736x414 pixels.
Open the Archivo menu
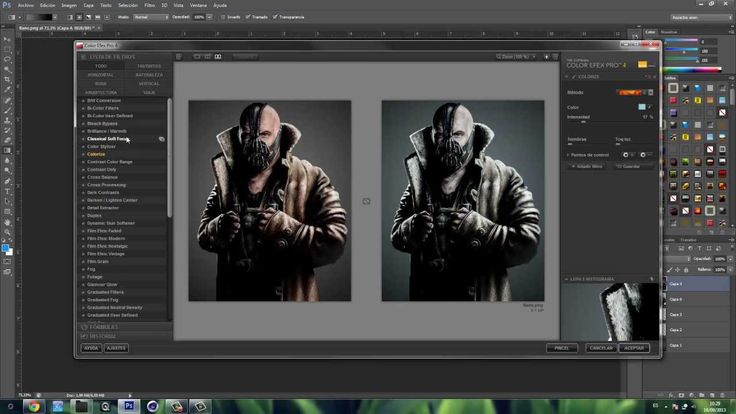tap(25, 6)
